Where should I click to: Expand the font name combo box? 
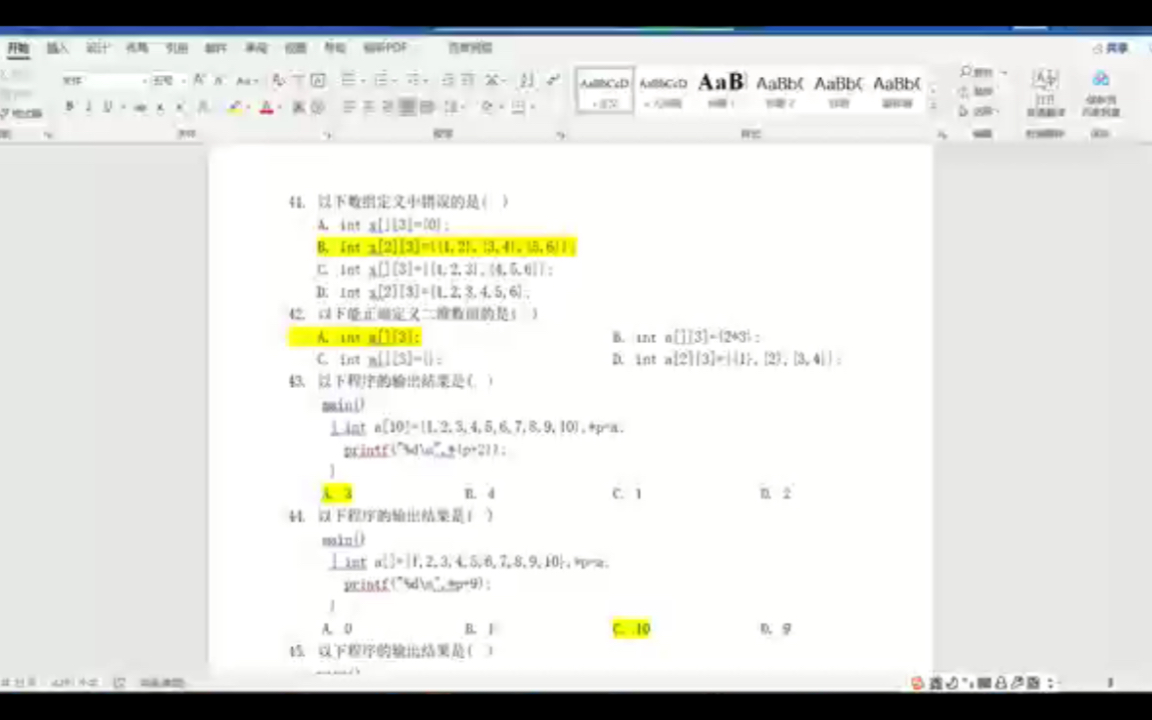tap(145, 80)
